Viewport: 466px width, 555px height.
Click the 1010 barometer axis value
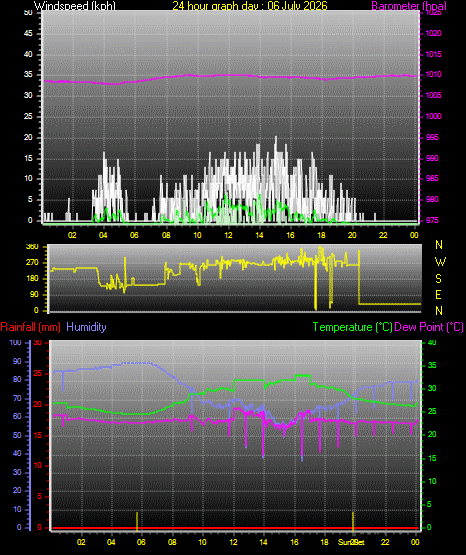(433, 75)
